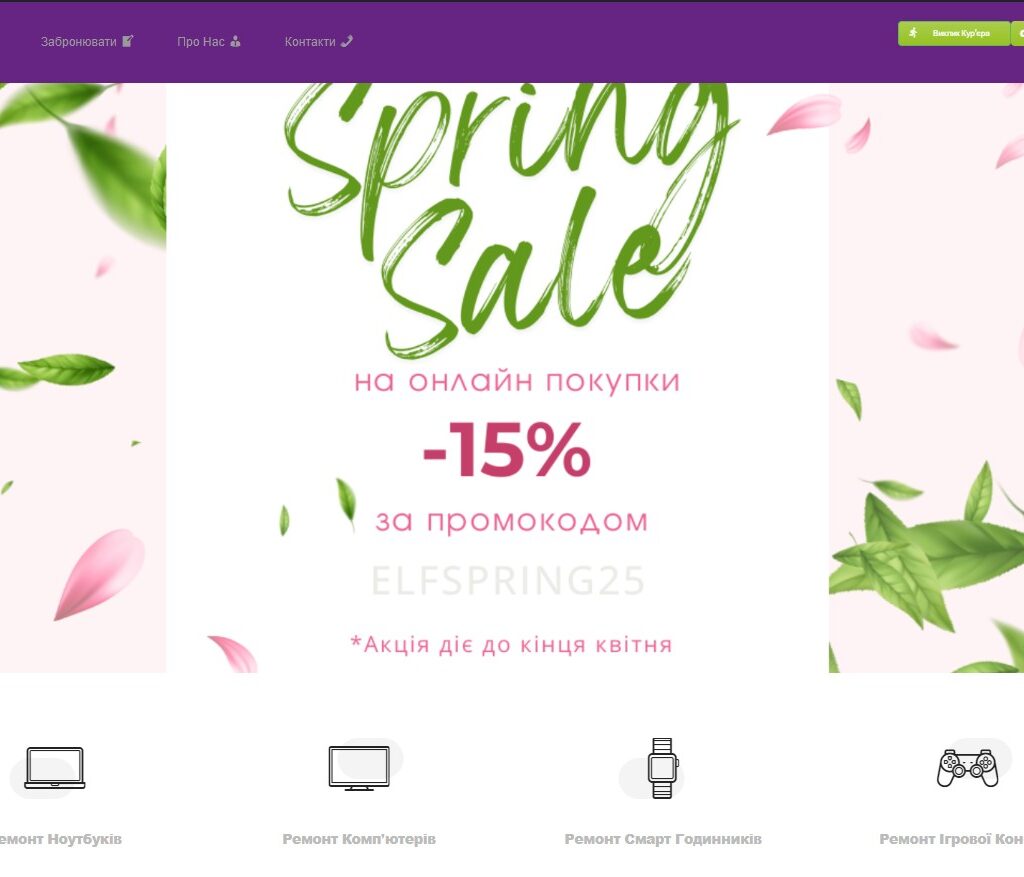Click the cut-off green button at the right edge
The width and height of the screenshot is (1024, 877).
point(1018,33)
